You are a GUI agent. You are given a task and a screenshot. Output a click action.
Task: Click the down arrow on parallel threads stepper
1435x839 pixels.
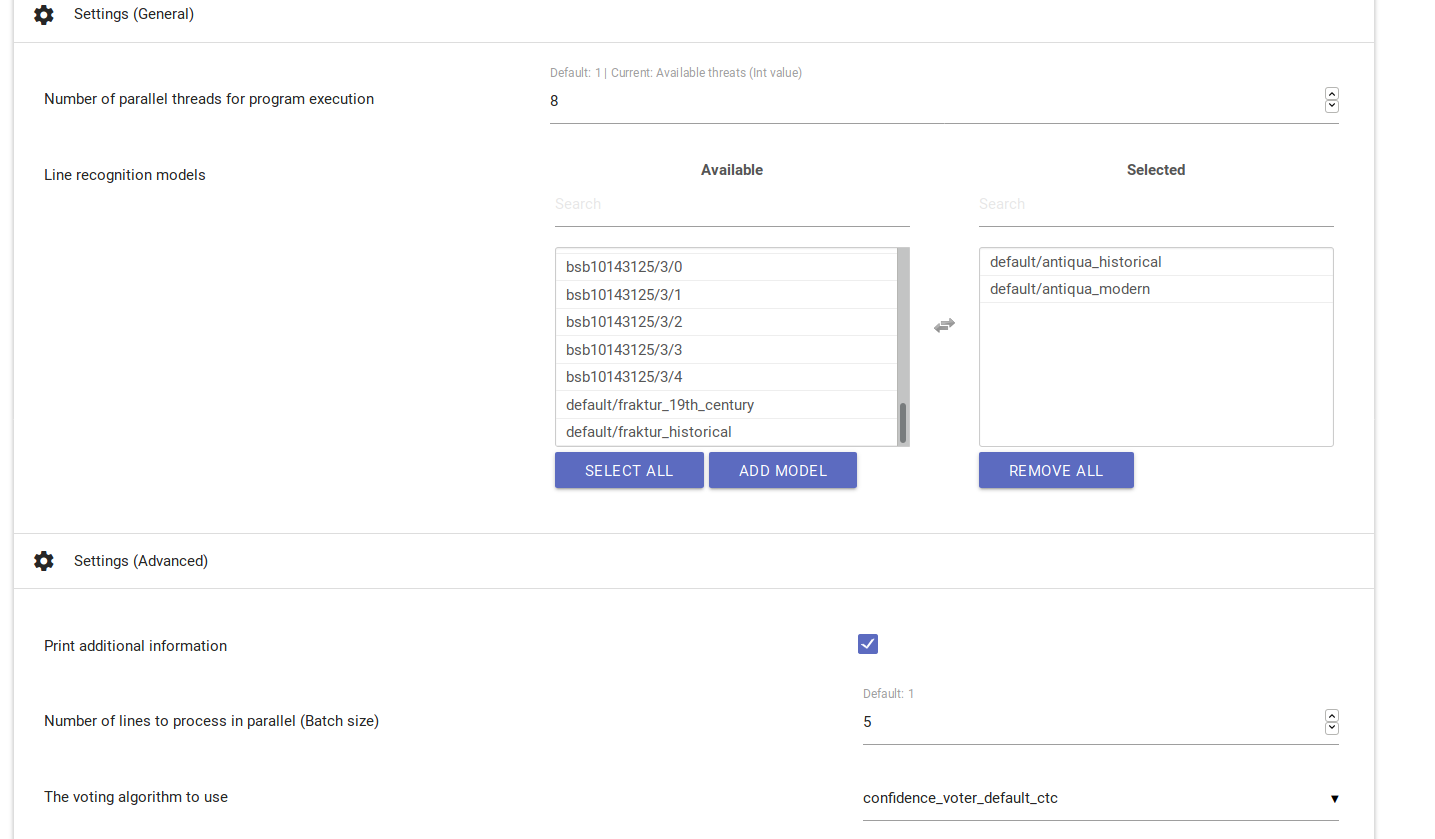1331,106
